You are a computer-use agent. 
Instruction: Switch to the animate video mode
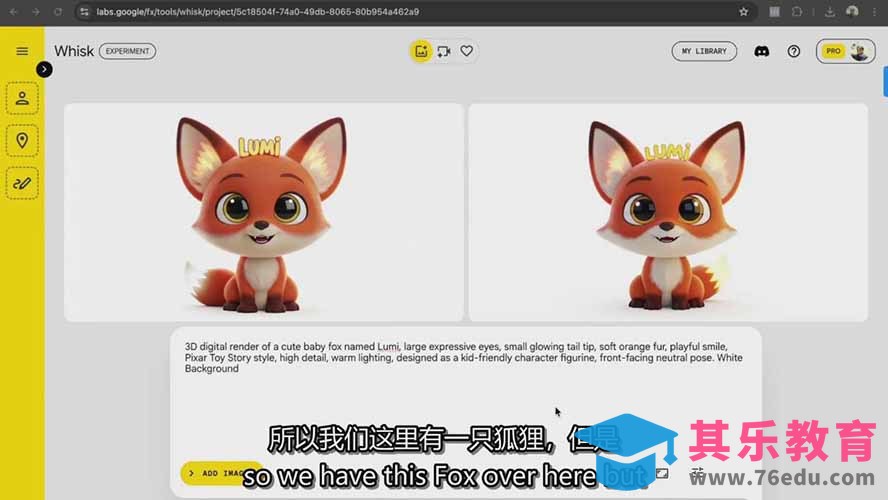click(444, 51)
